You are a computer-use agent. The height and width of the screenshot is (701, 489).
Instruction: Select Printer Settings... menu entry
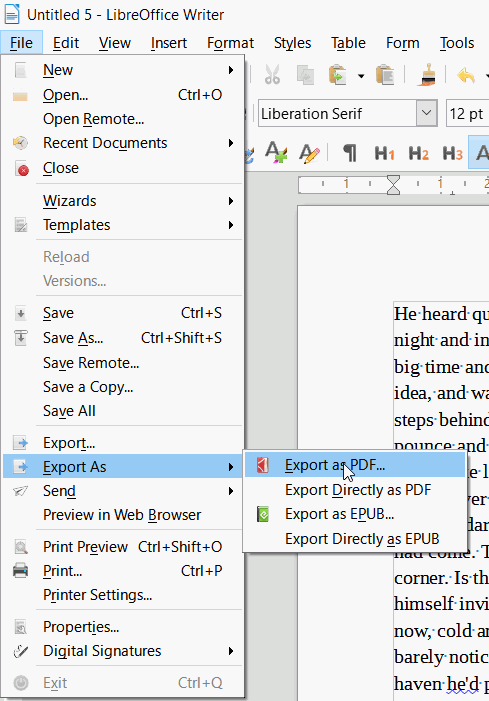[123, 595]
